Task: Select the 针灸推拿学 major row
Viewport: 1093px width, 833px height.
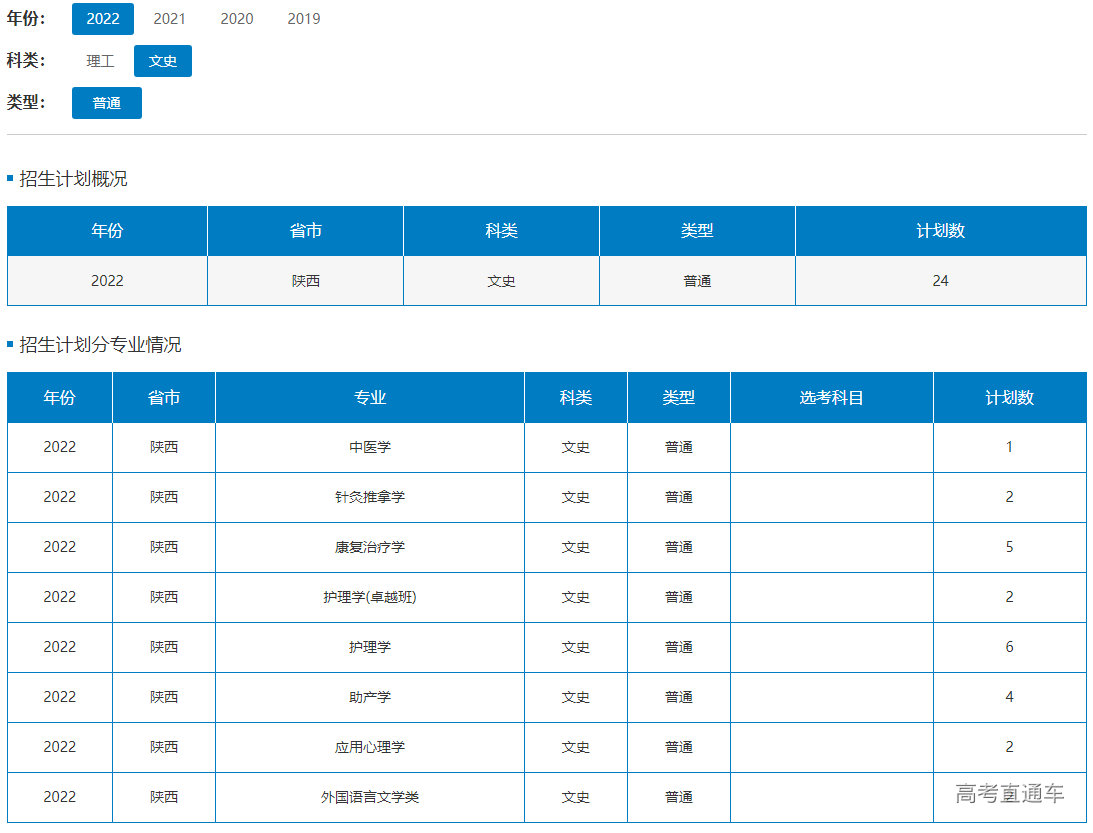Action: (x=370, y=498)
